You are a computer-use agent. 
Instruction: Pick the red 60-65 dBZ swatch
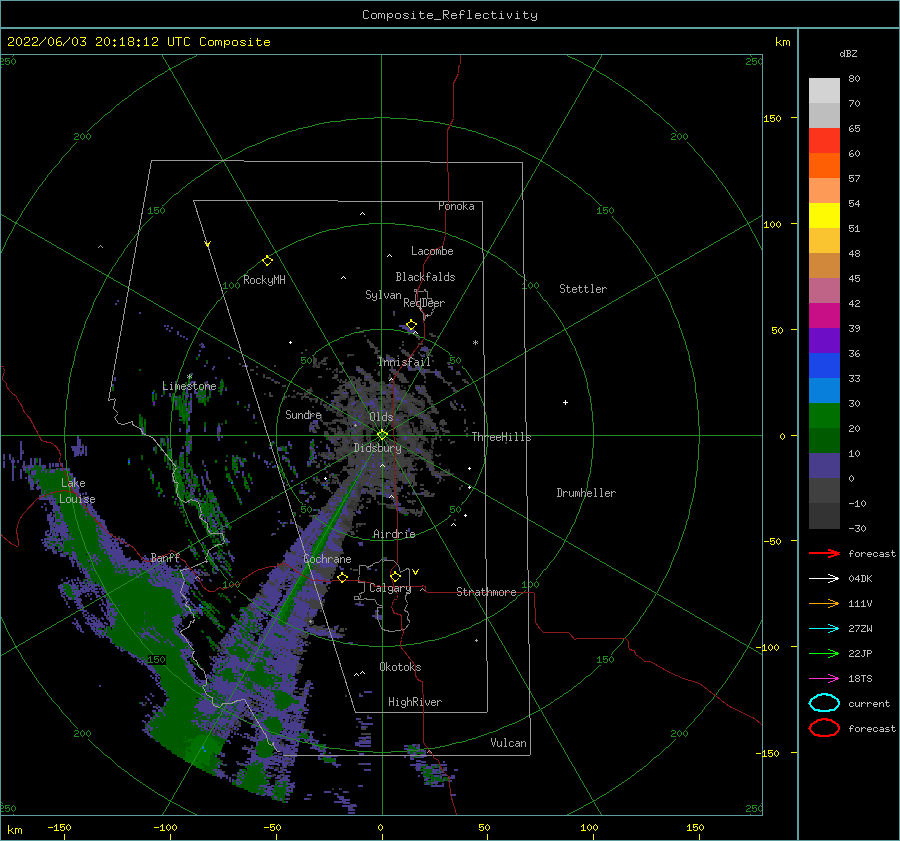click(x=824, y=141)
